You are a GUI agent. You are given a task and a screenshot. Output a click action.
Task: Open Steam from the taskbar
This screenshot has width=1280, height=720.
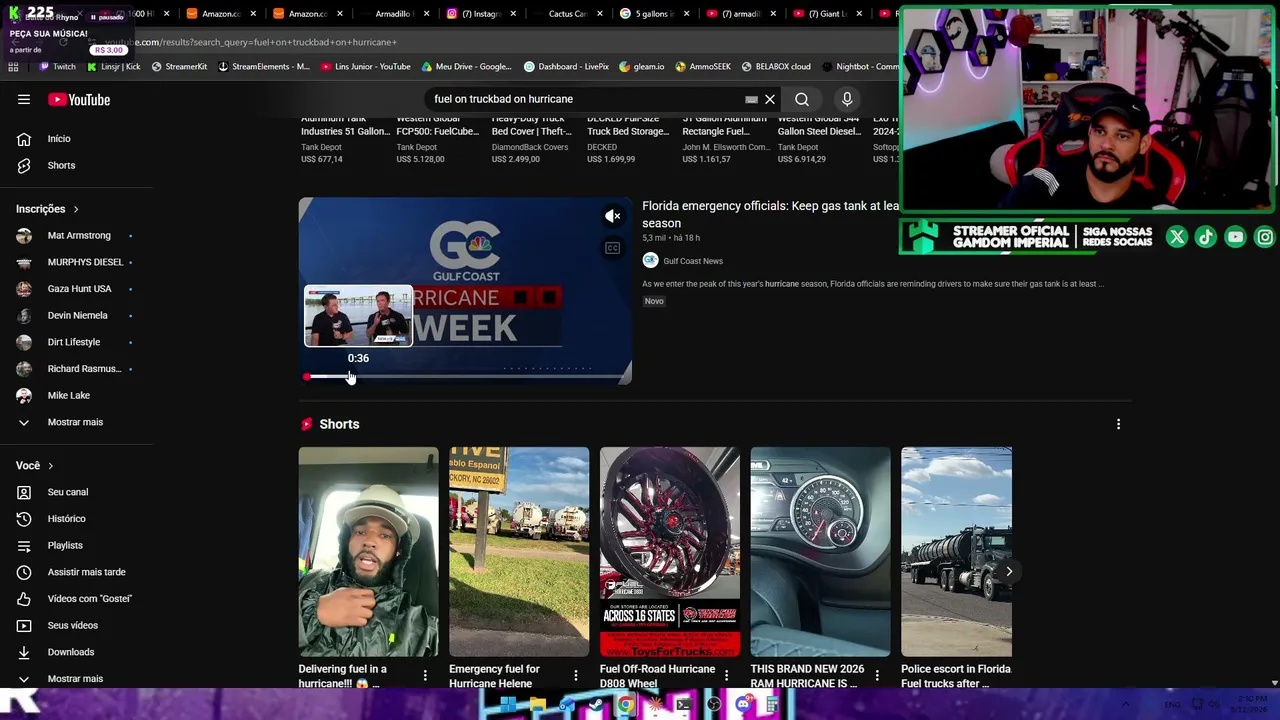pos(597,705)
